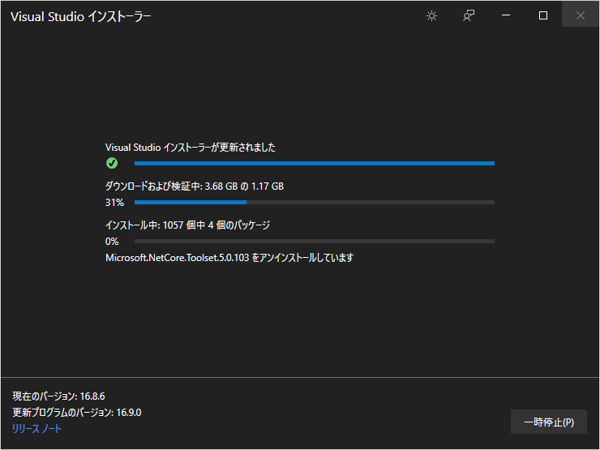Screen dimensions: 600x450
Task: Click the completed installer update progress bar
Action: click(315, 163)
